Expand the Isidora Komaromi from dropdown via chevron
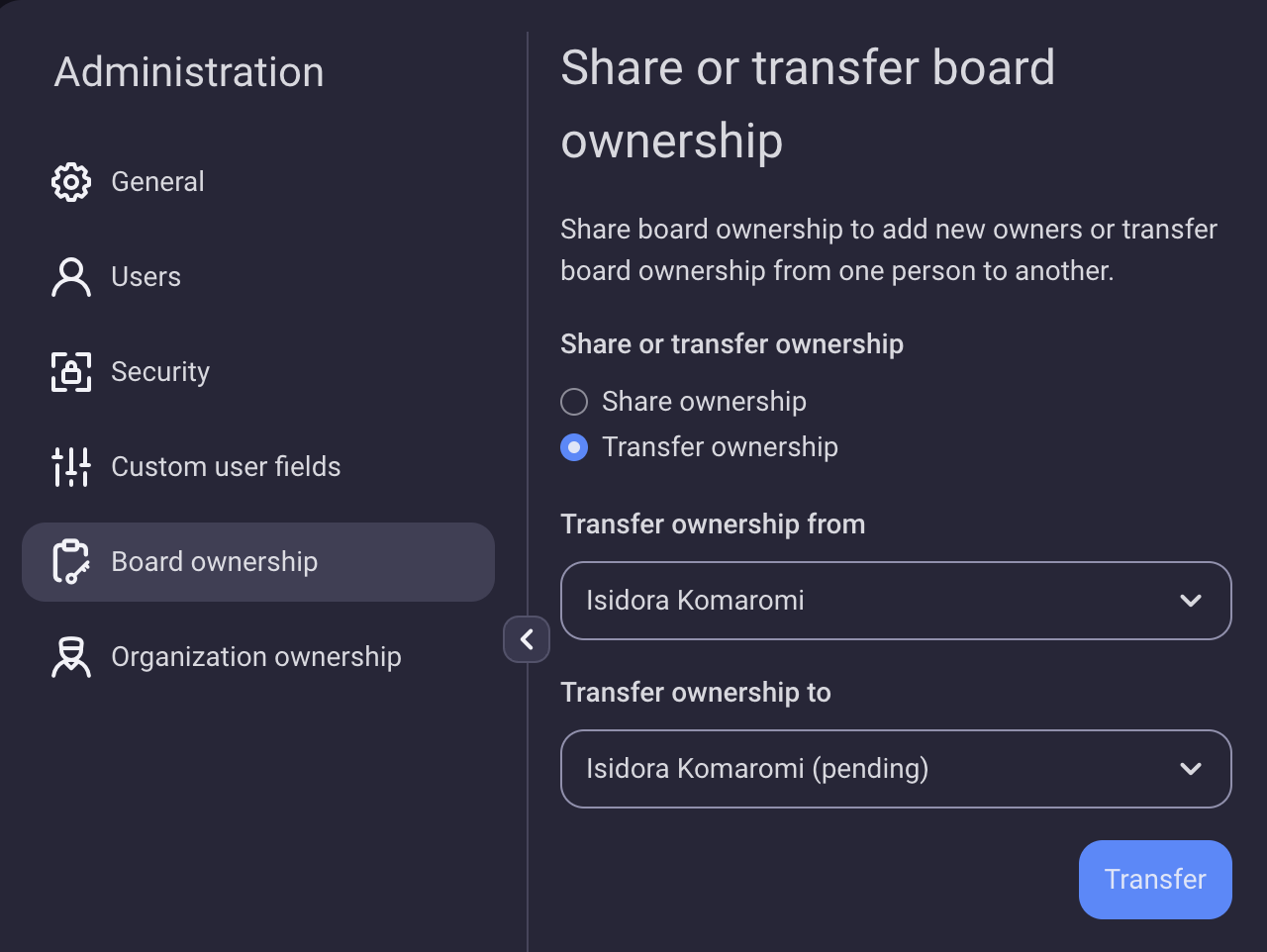The width and height of the screenshot is (1267, 952). click(1191, 601)
